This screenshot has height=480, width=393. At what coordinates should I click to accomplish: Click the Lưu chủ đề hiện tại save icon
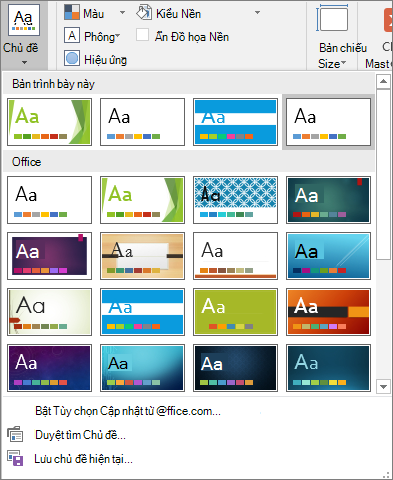pyautogui.click(x=15, y=459)
